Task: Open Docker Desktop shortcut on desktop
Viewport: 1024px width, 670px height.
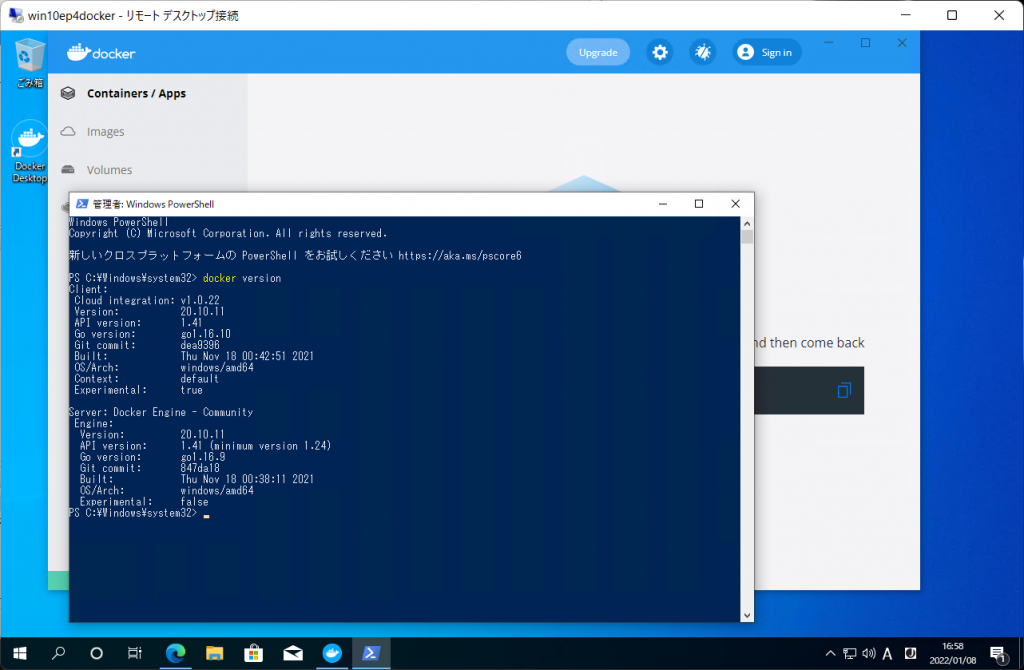Action: tap(29, 152)
